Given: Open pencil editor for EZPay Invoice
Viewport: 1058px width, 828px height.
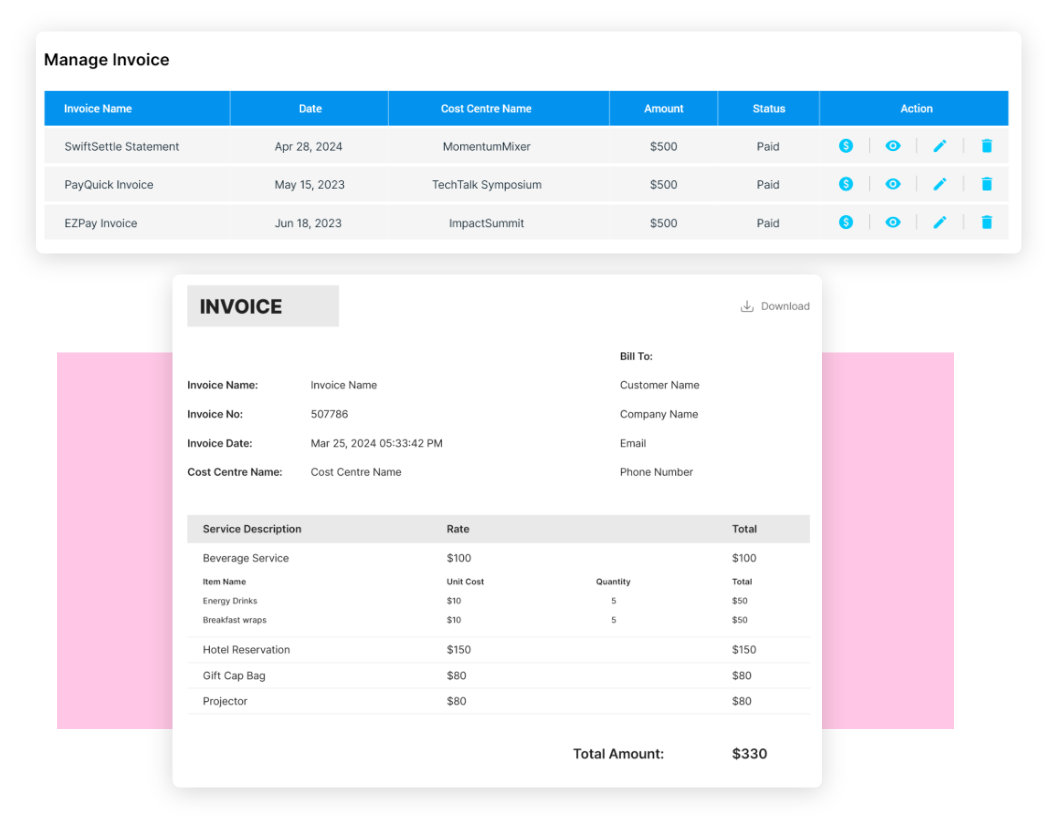Looking at the screenshot, I should click(939, 222).
